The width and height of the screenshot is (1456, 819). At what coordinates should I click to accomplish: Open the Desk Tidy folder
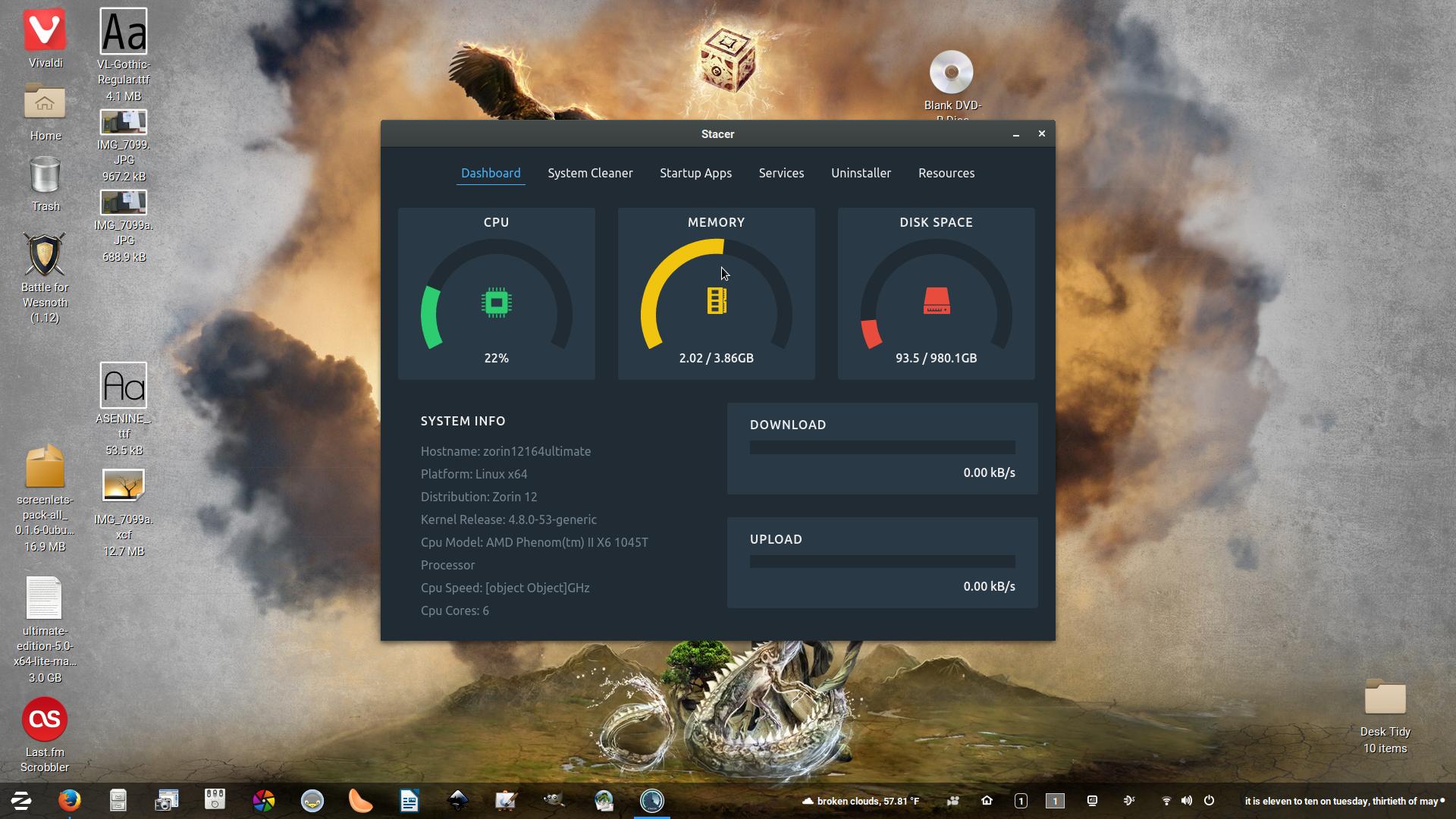point(1385,698)
